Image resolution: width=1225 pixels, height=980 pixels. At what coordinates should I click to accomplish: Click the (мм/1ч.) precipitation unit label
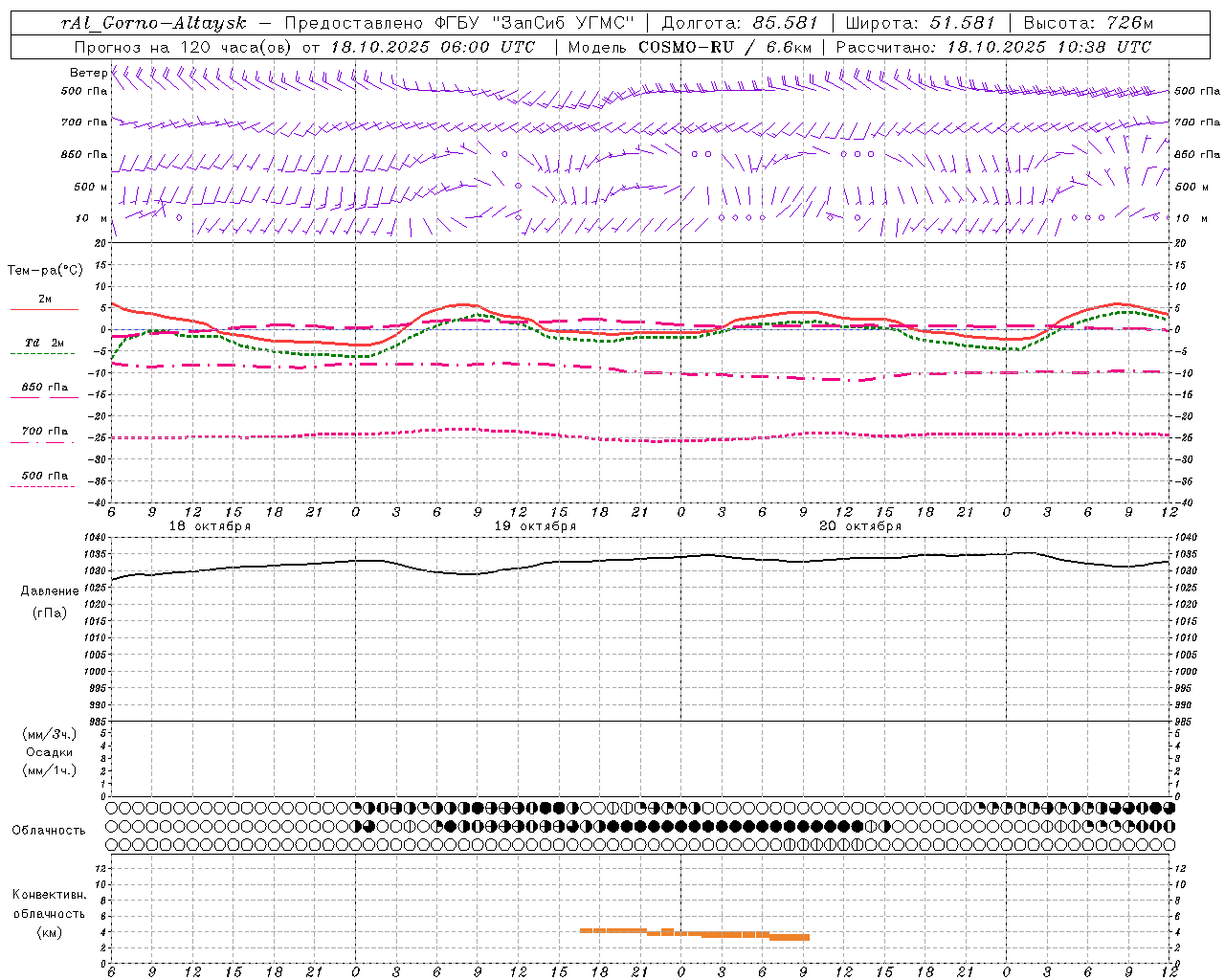pyautogui.click(x=49, y=769)
